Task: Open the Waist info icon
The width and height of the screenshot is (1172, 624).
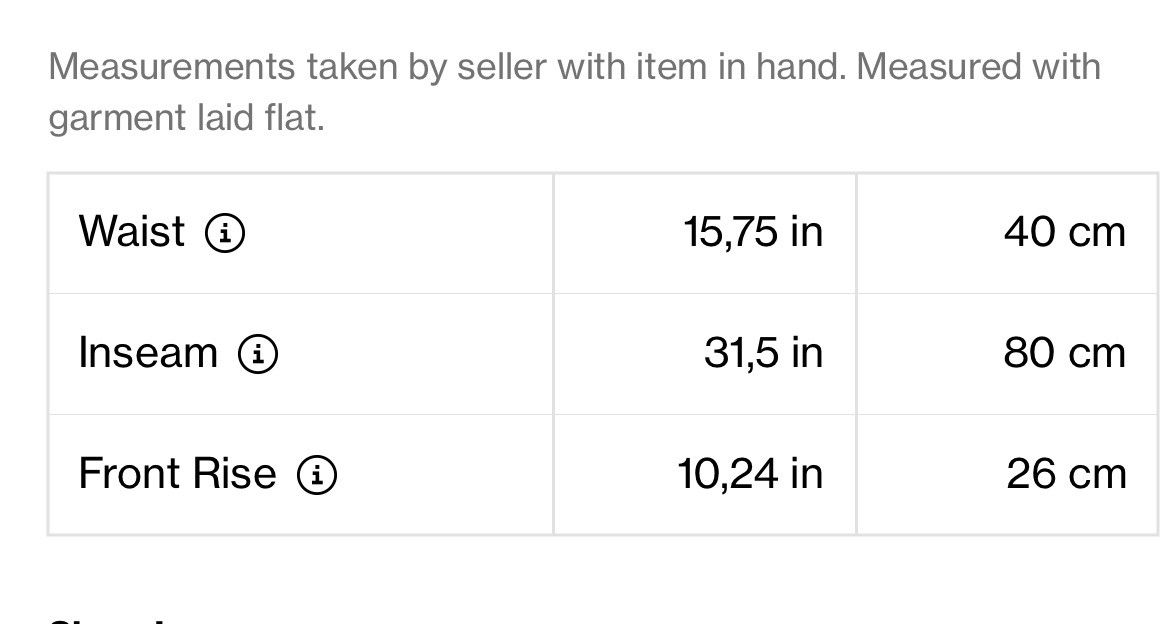Action: 225,232
